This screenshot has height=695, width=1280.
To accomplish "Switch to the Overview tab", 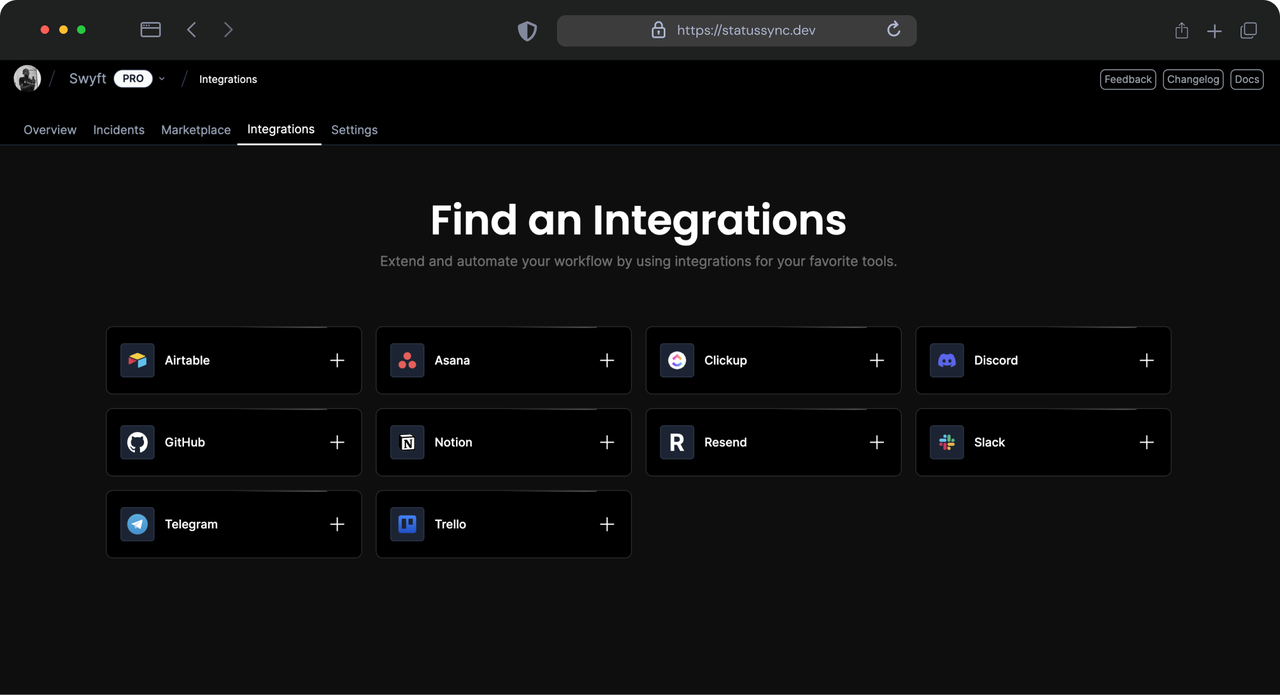I will [x=50, y=130].
